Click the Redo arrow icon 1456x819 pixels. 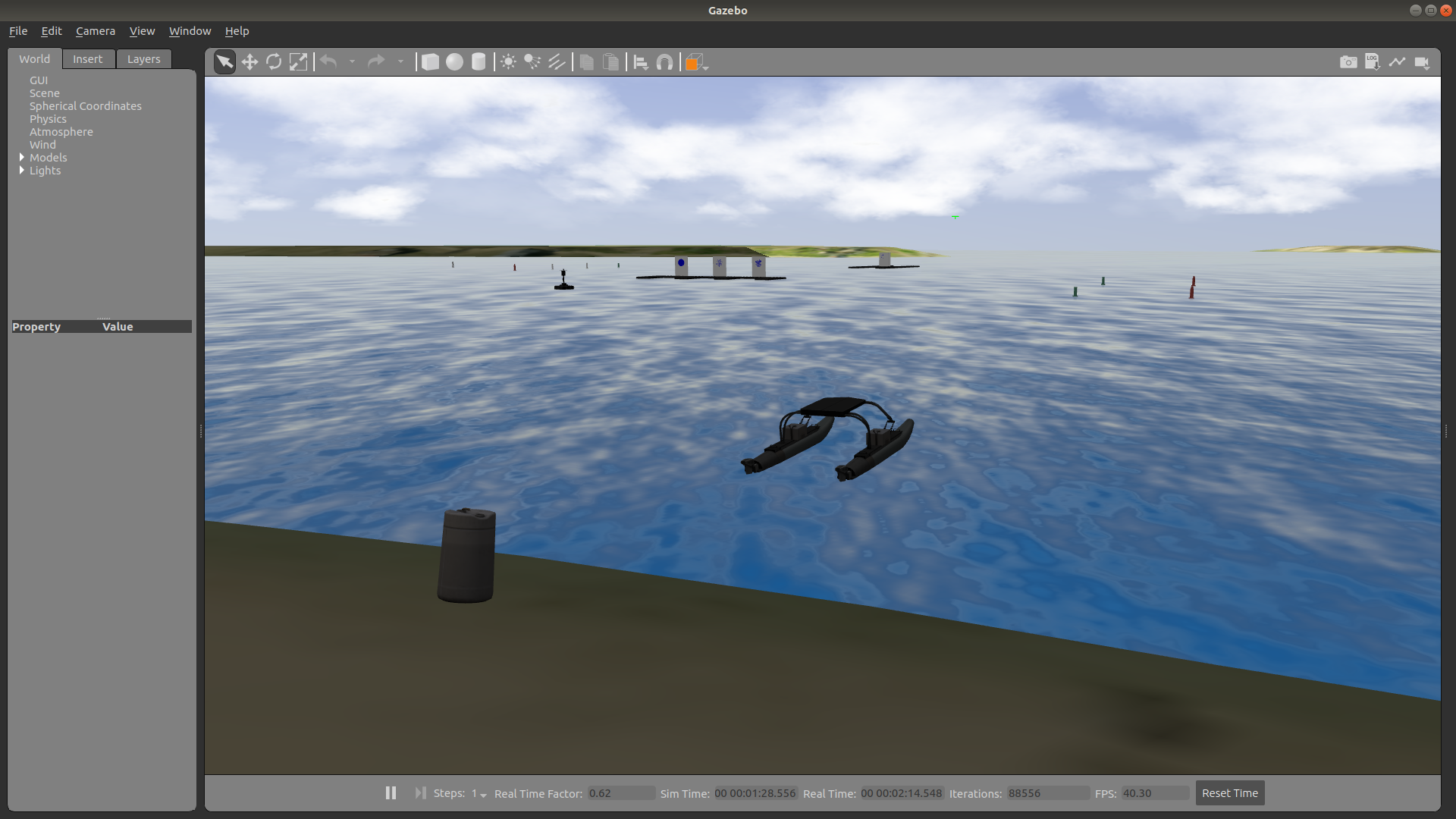(x=376, y=61)
